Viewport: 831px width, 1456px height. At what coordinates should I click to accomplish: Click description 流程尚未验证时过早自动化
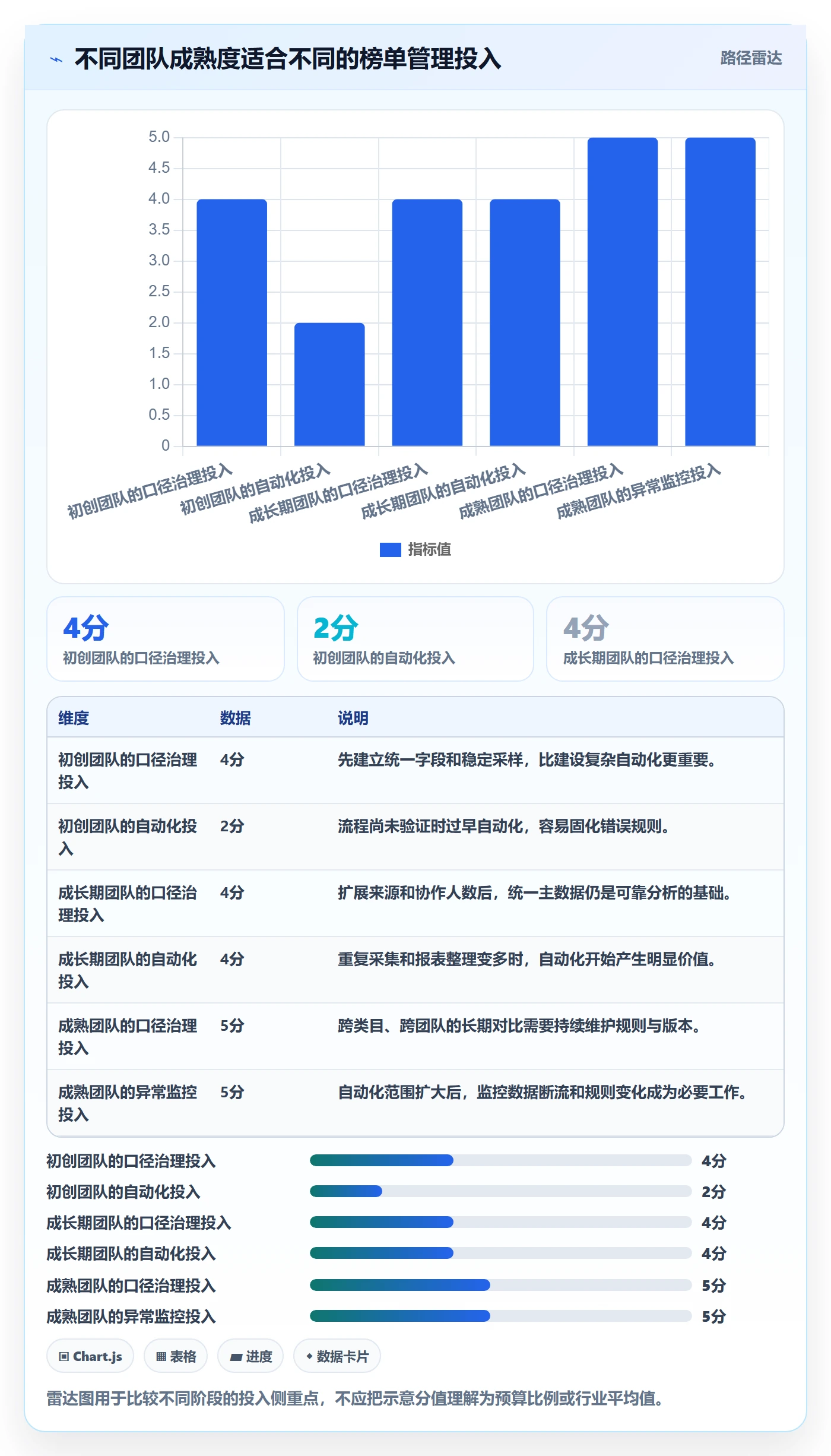(x=503, y=826)
